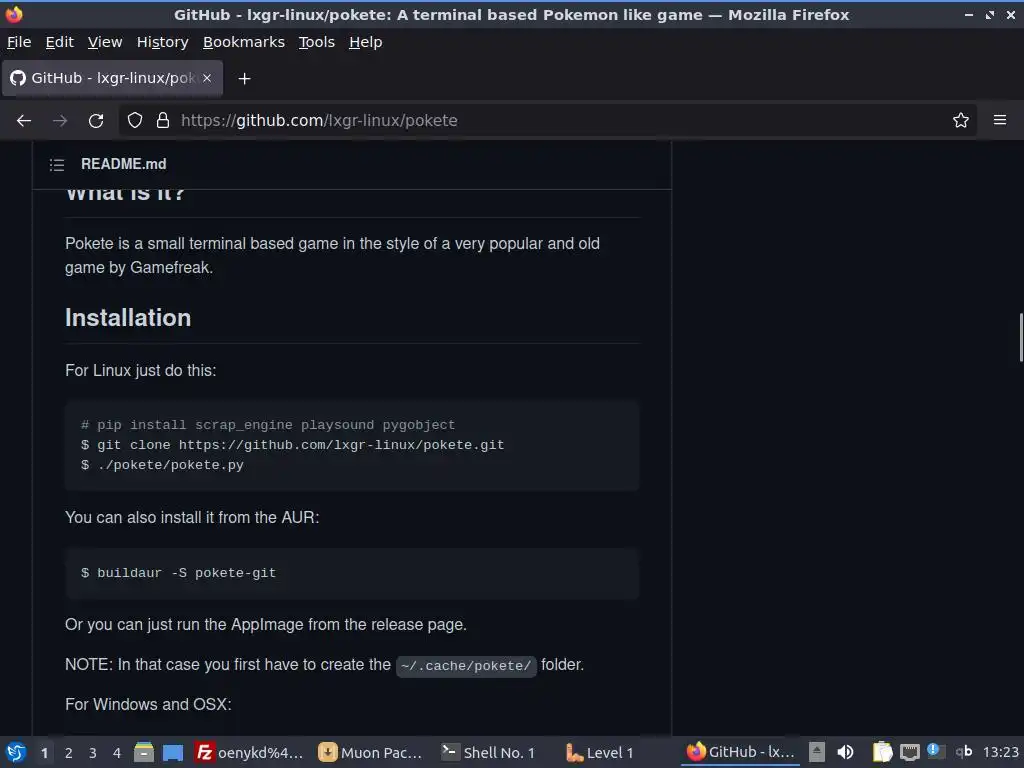Open README outline table of contents icon

point(57,165)
